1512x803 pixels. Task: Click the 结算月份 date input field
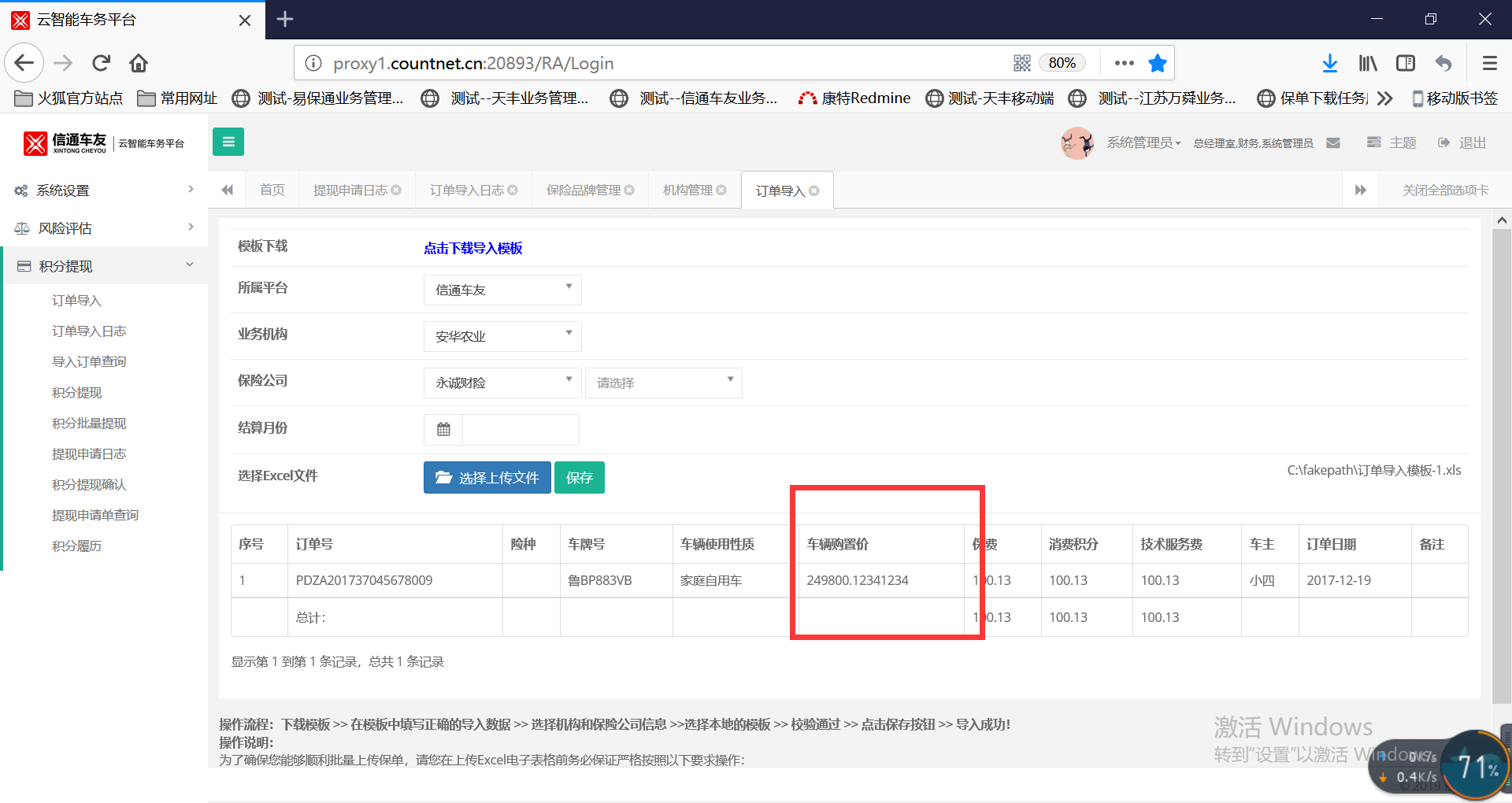pyautogui.click(x=521, y=430)
